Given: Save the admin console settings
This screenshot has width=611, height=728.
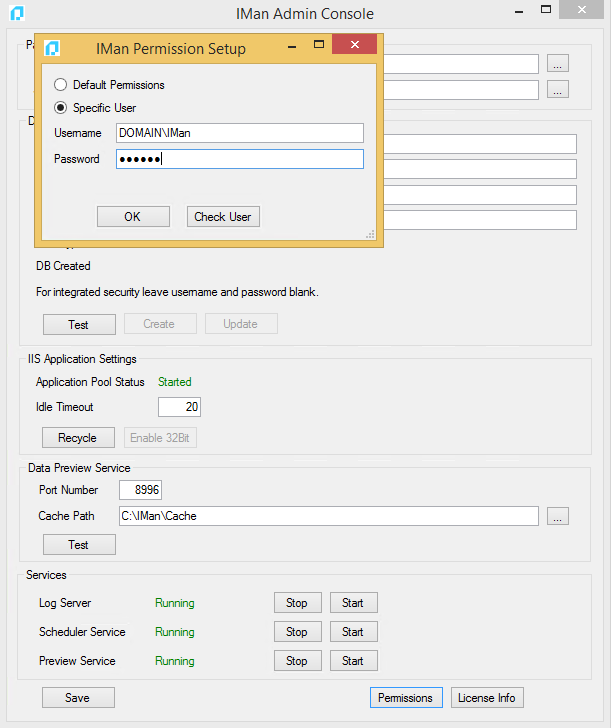Looking at the screenshot, I should [x=78, y=698].
